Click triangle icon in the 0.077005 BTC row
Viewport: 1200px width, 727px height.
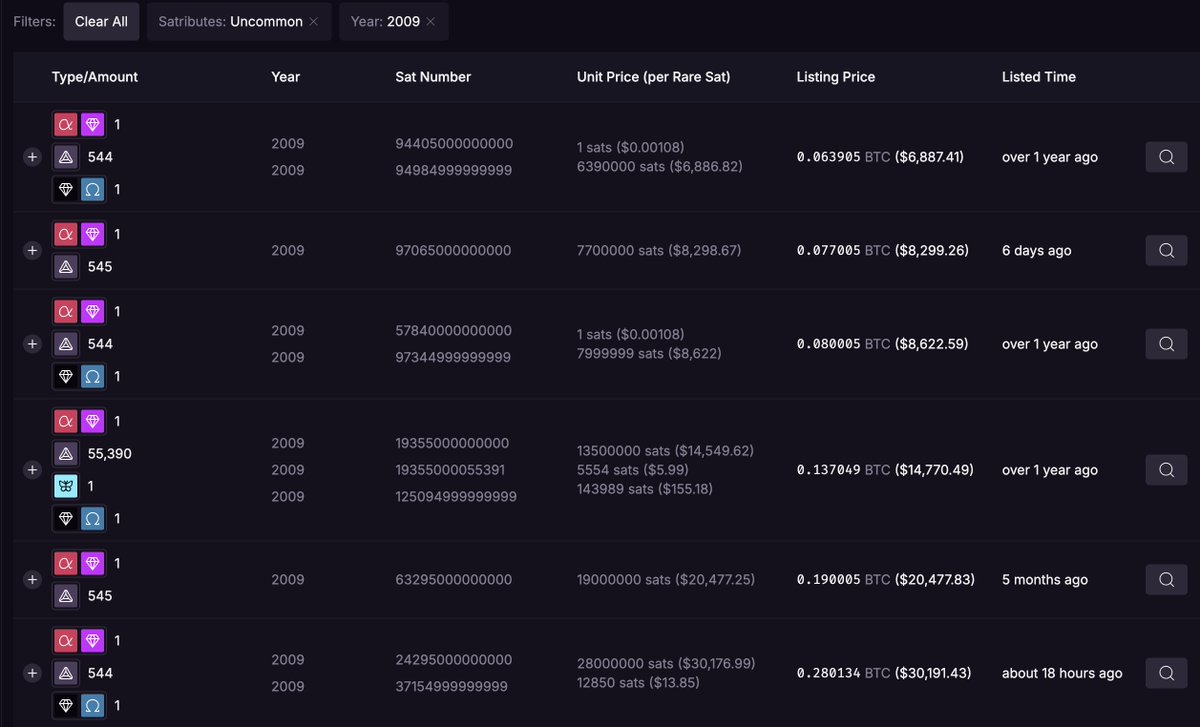tap(66, 267)
